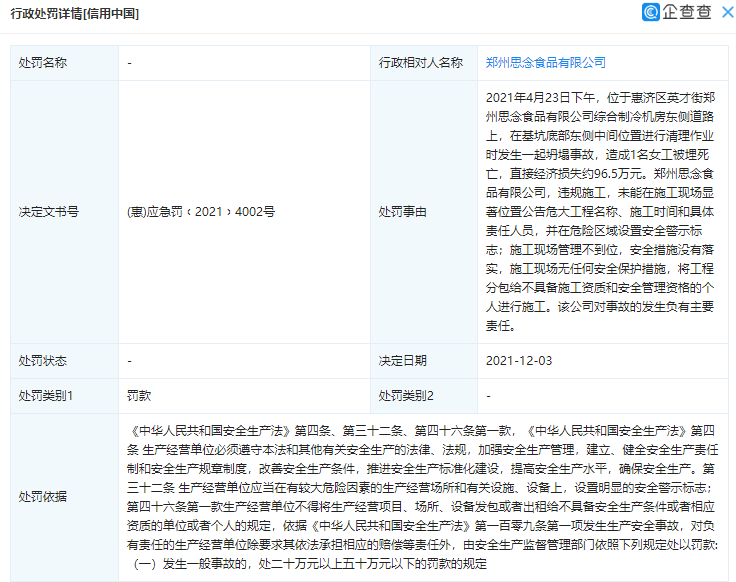Screen dimensions: 736x582
Task: Click the 处罚类别2 label cell
Action: (424, 396)
